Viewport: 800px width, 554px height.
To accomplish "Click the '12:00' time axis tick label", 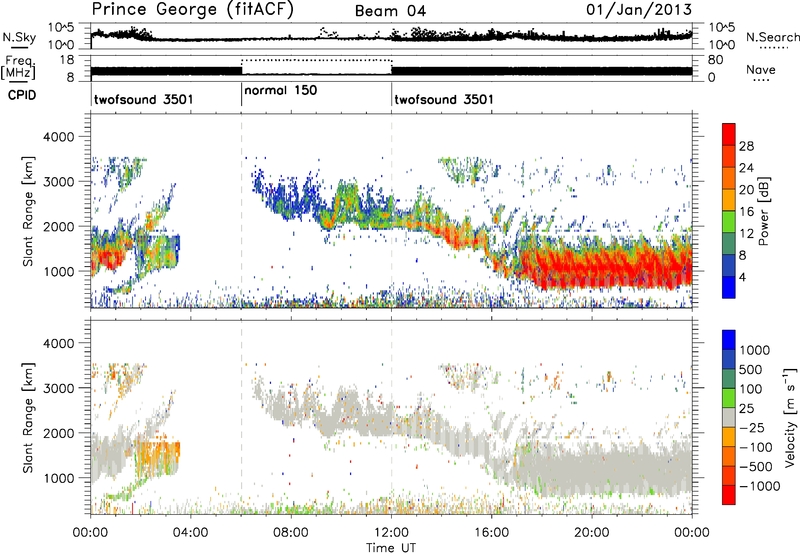I will [391, 533].
